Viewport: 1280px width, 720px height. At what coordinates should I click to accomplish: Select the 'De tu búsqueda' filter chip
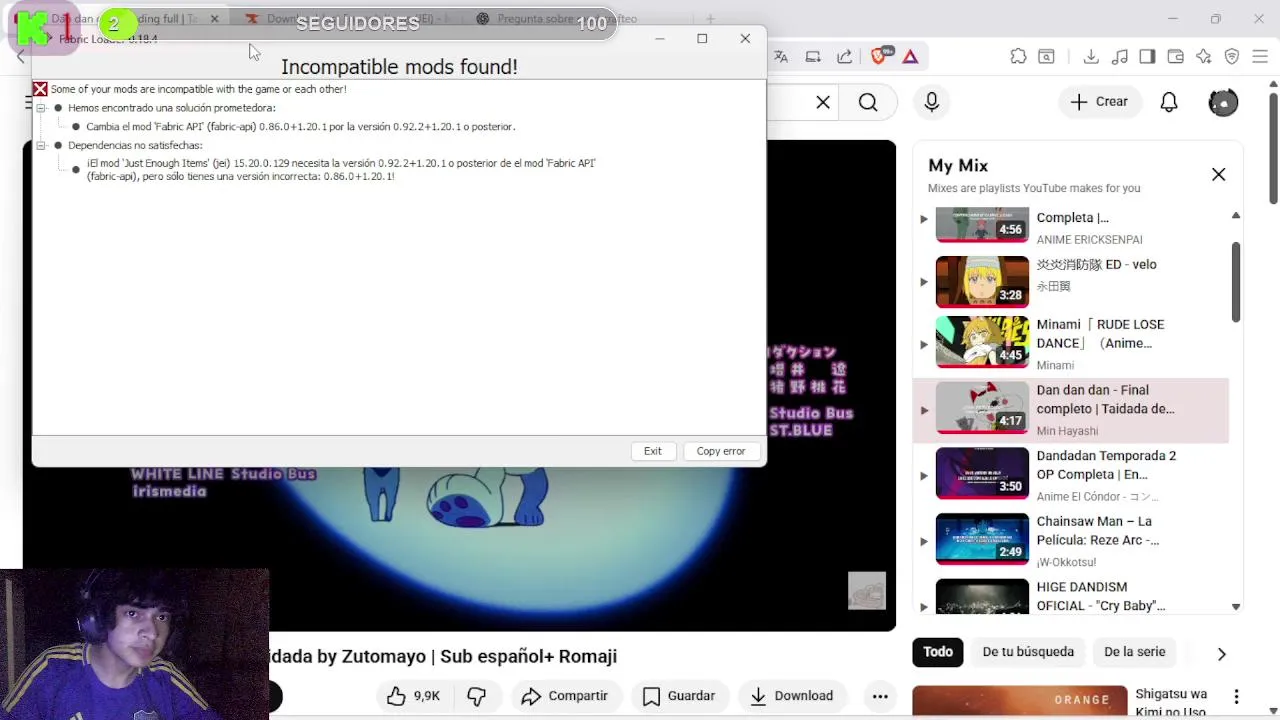[1028, 652]
